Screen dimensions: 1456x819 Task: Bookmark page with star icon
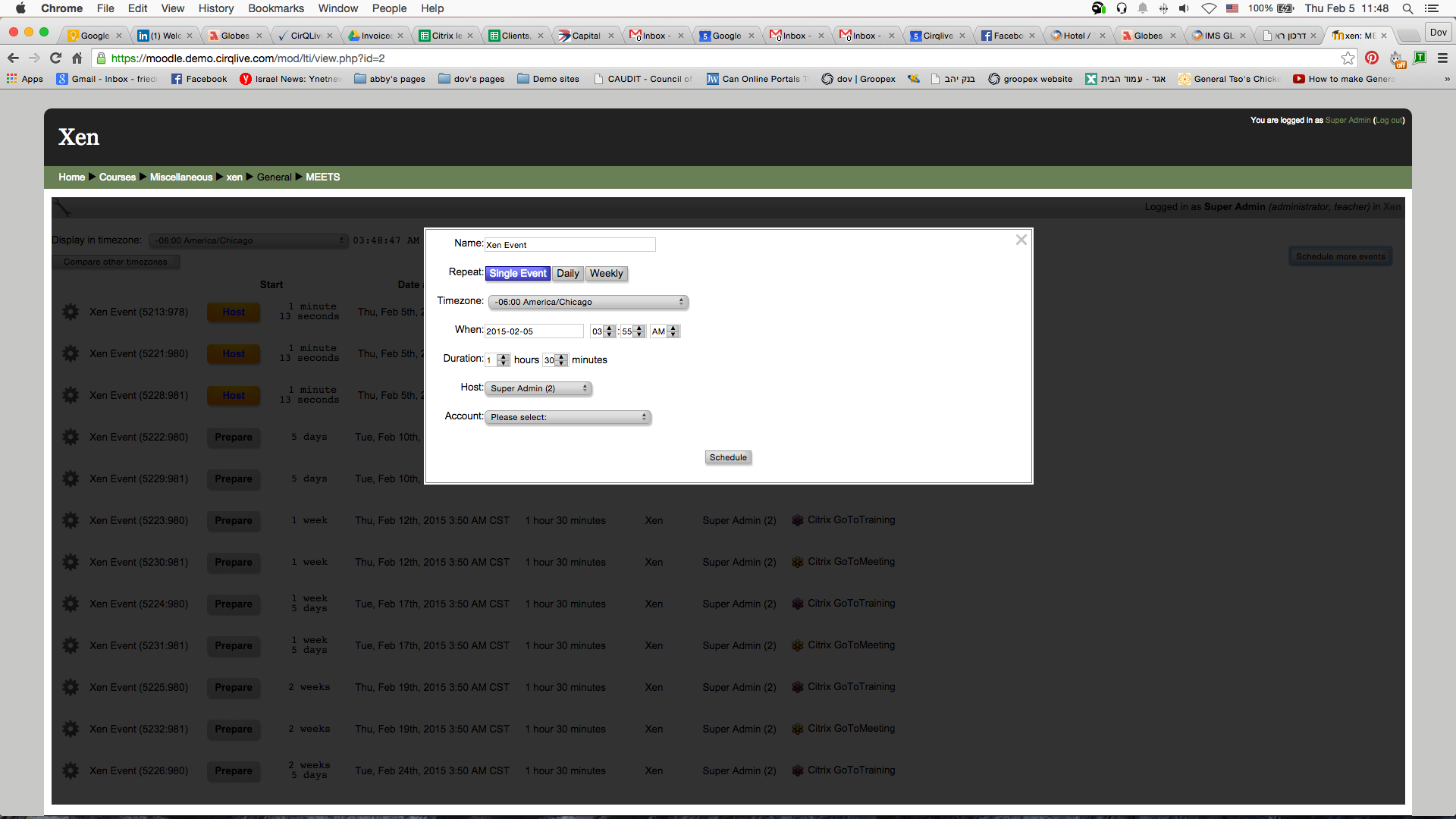point(1348,58)
